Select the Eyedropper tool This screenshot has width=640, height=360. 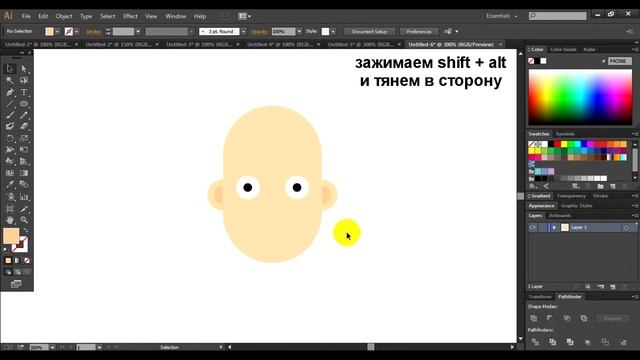click(10, 184)
